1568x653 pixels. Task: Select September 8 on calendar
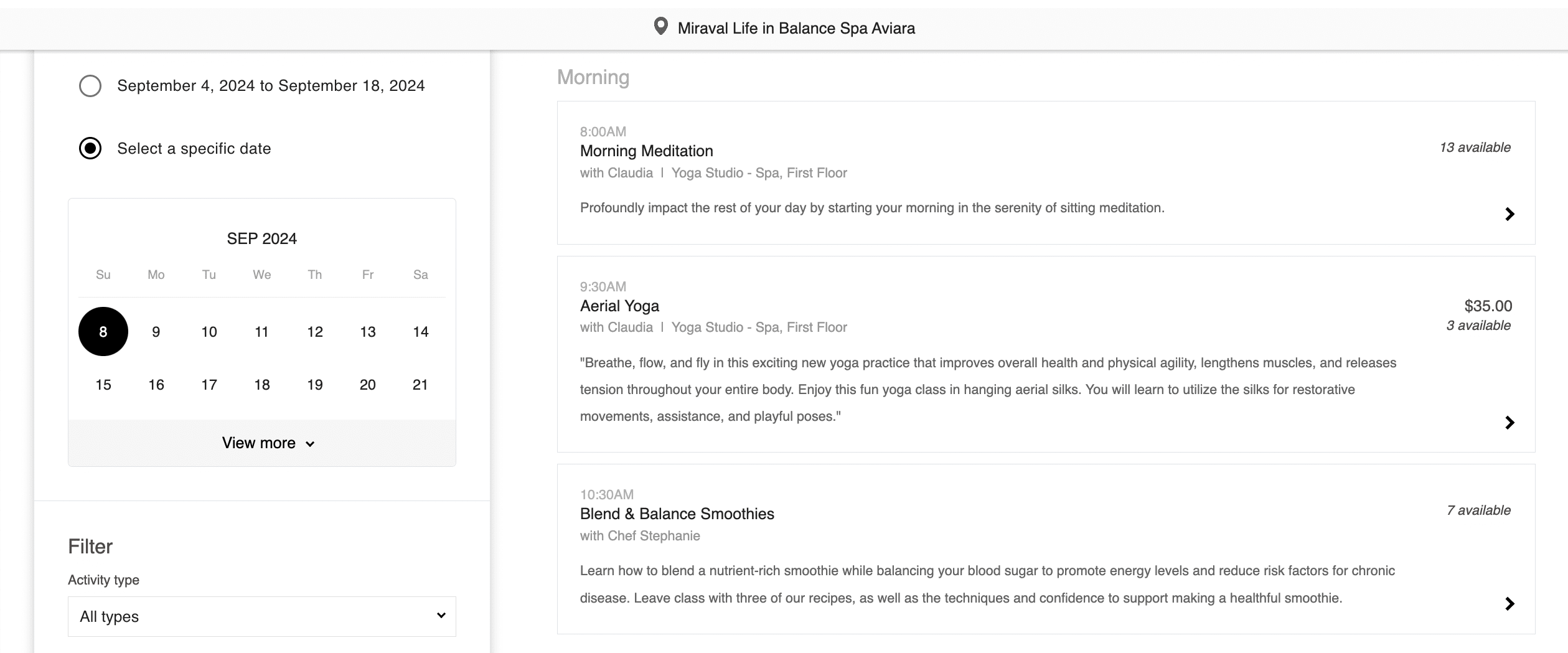tap(103, 332)
